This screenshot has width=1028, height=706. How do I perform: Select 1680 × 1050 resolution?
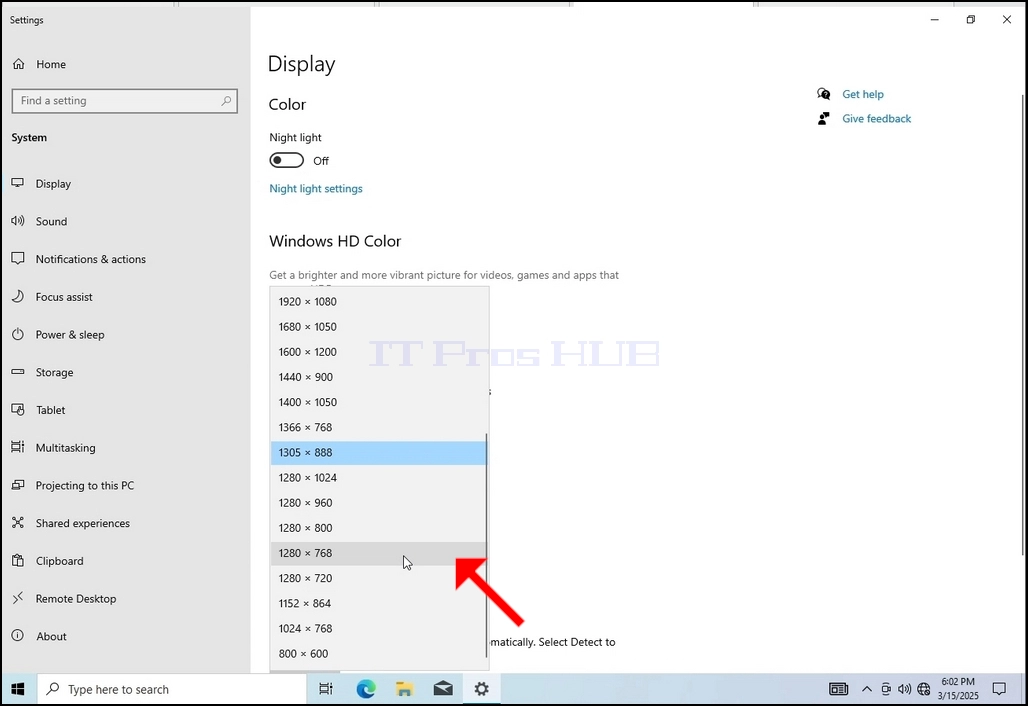tap(379, 326)
